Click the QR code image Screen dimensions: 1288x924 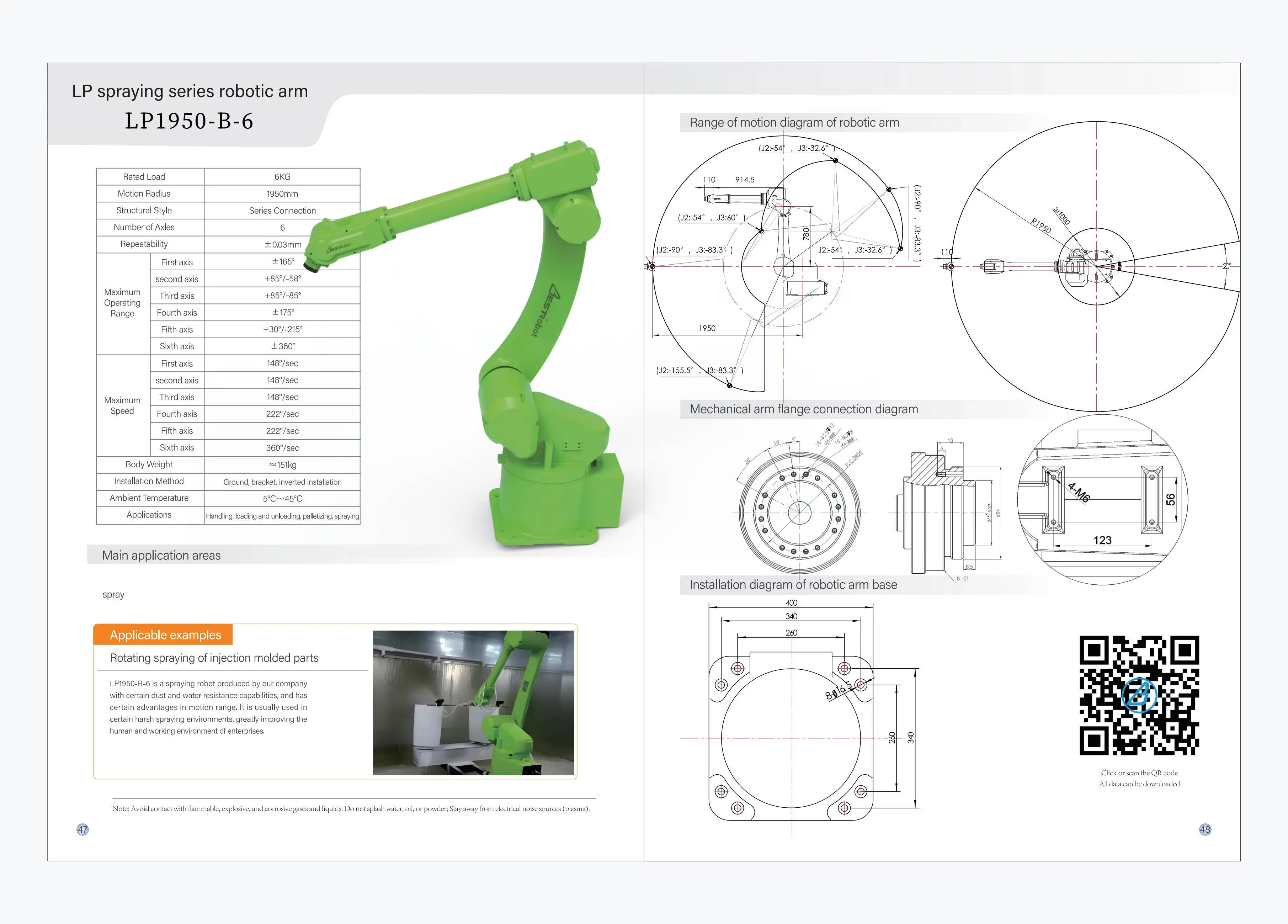click(1139, 695)
